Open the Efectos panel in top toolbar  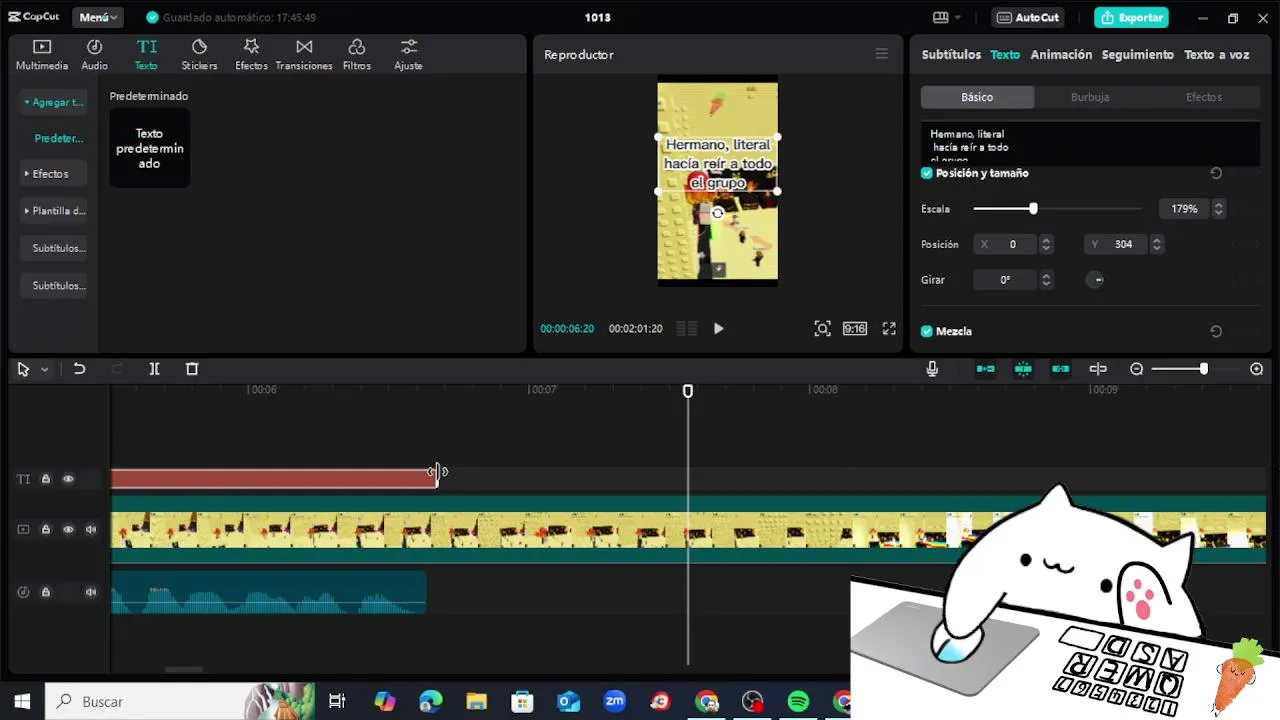click(x=251, y=55)
